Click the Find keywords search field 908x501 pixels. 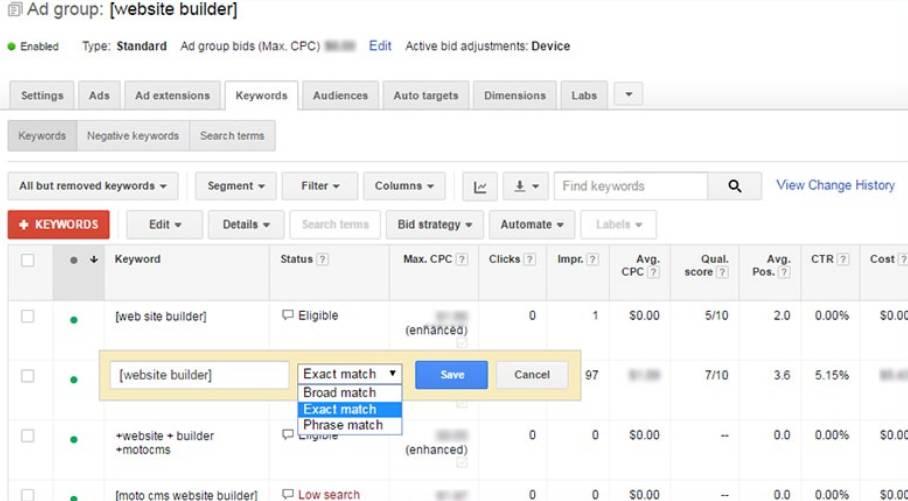630,186
